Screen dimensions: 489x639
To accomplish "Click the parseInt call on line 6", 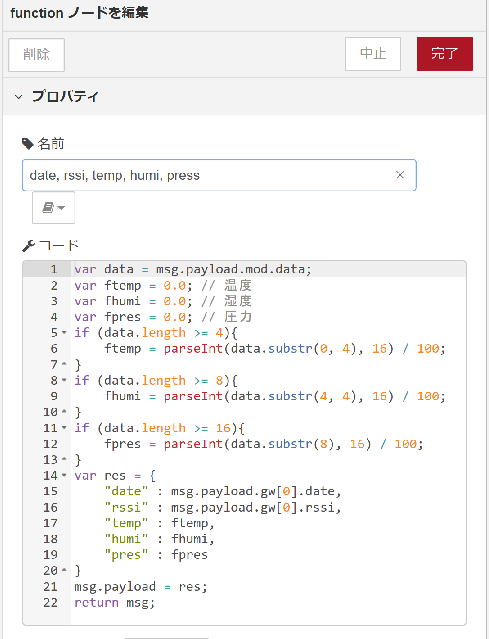I will 194,349.
